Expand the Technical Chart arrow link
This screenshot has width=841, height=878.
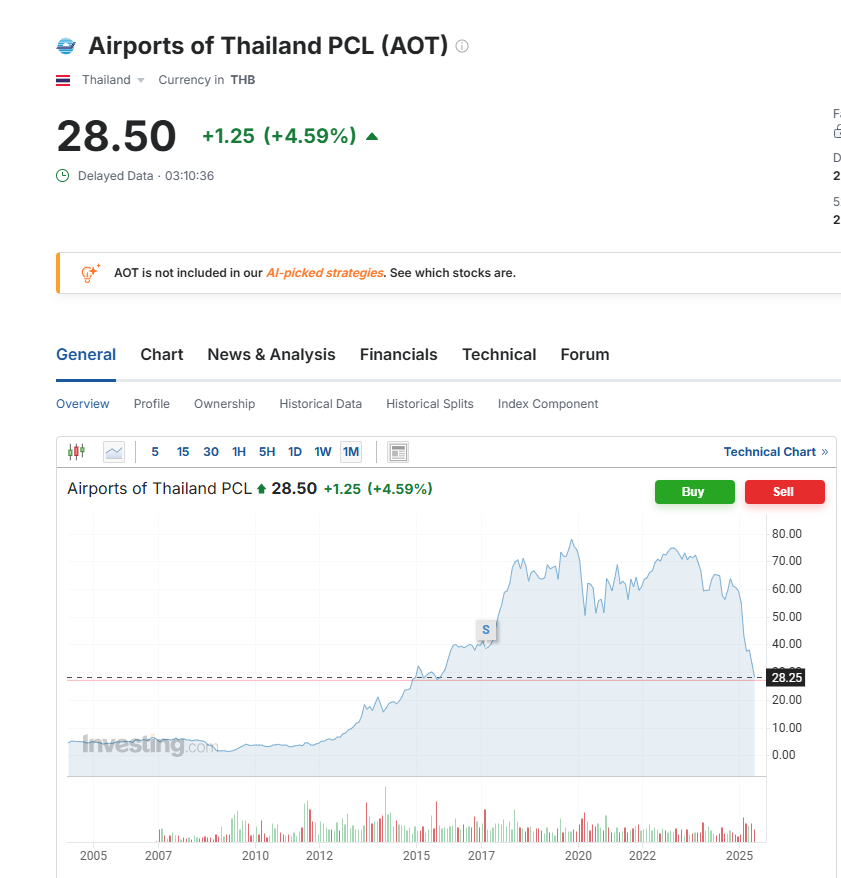(x=824, y=452)
